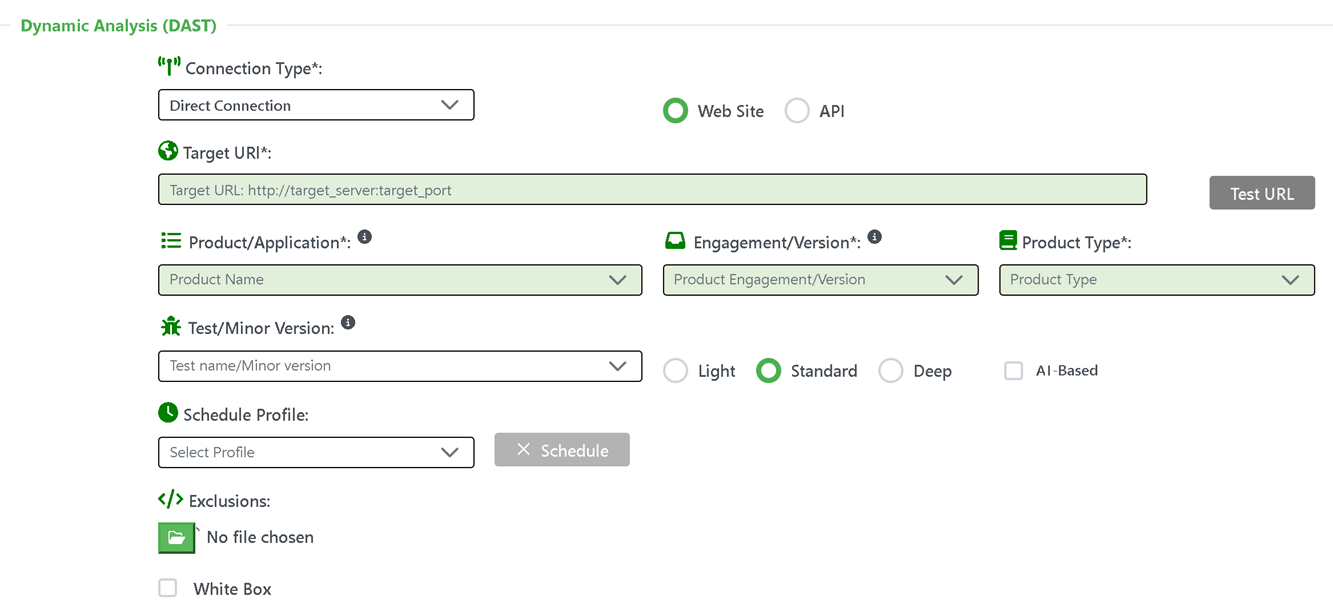The width and height of the screenshot is (1333, 612).
Task: Click the Schedule button
Action: tap(562, 450)
